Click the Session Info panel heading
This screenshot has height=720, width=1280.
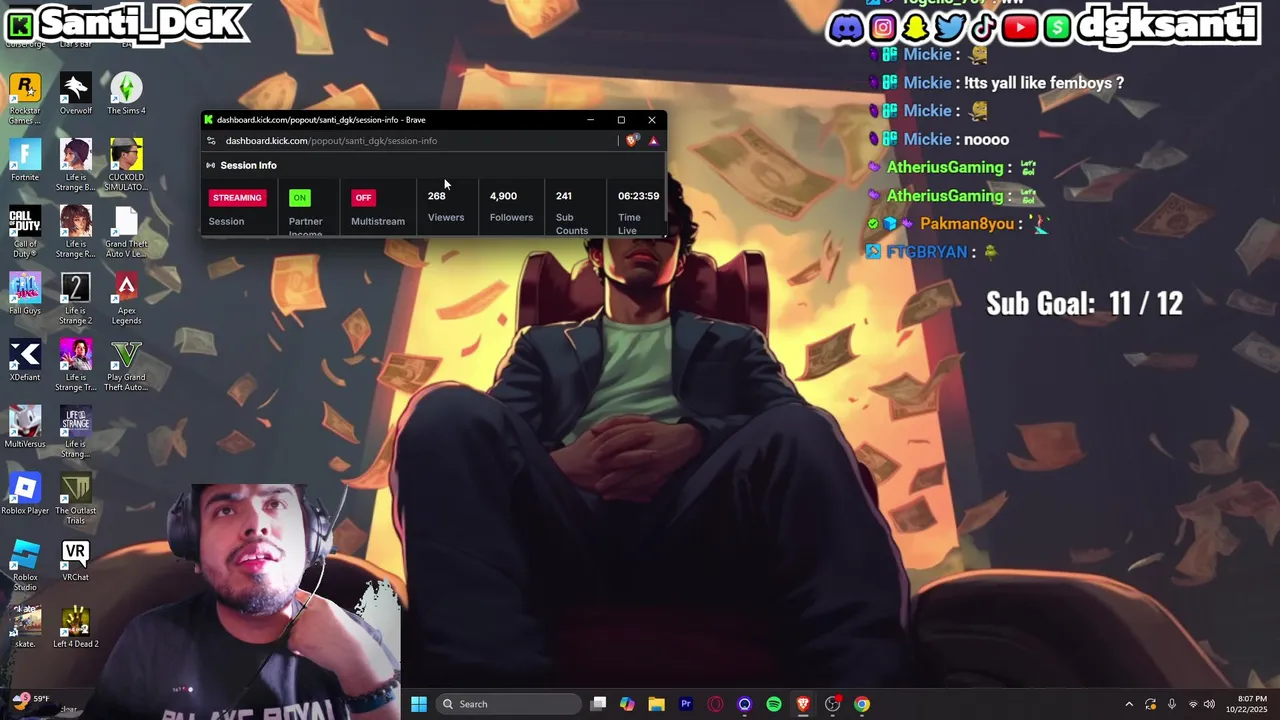click(248, 165)
